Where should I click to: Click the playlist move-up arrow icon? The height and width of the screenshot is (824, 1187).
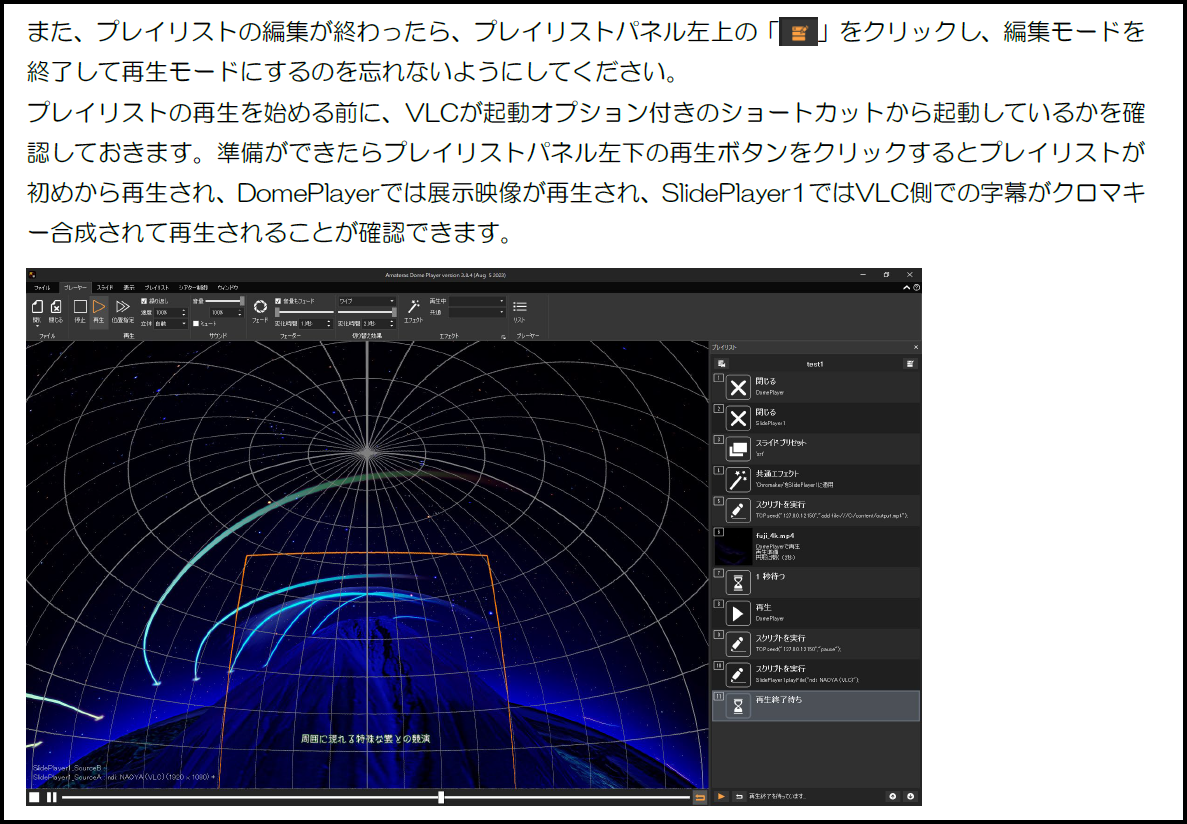(x=893, y=797)
